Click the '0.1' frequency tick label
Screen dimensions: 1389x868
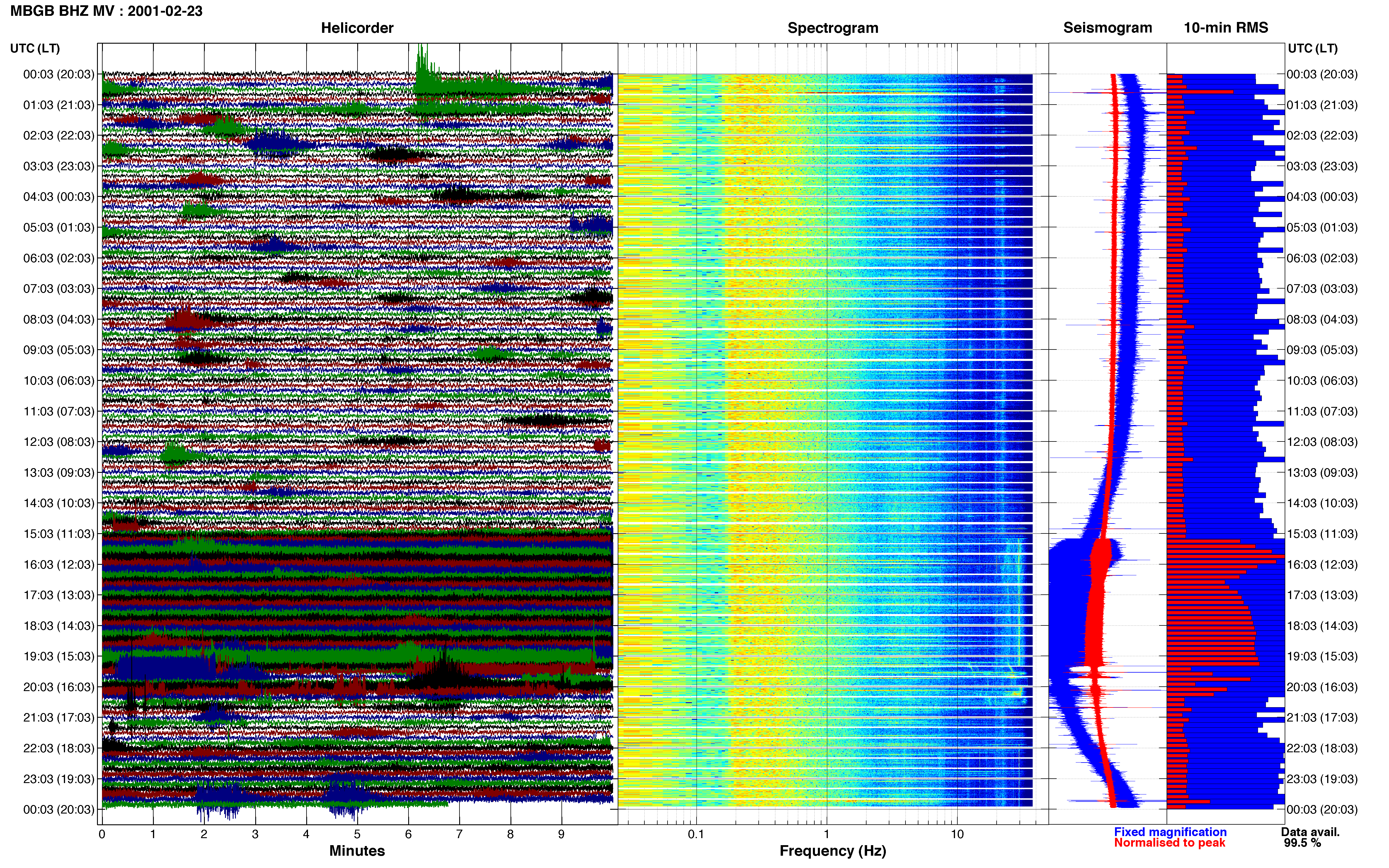(x=696, y=835)
